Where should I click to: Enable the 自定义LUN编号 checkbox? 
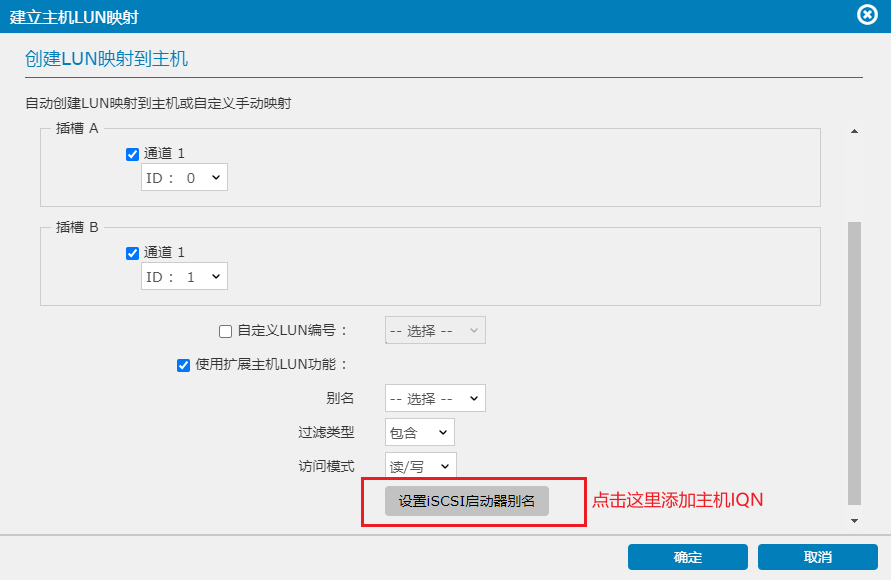[x=225, y=331]
